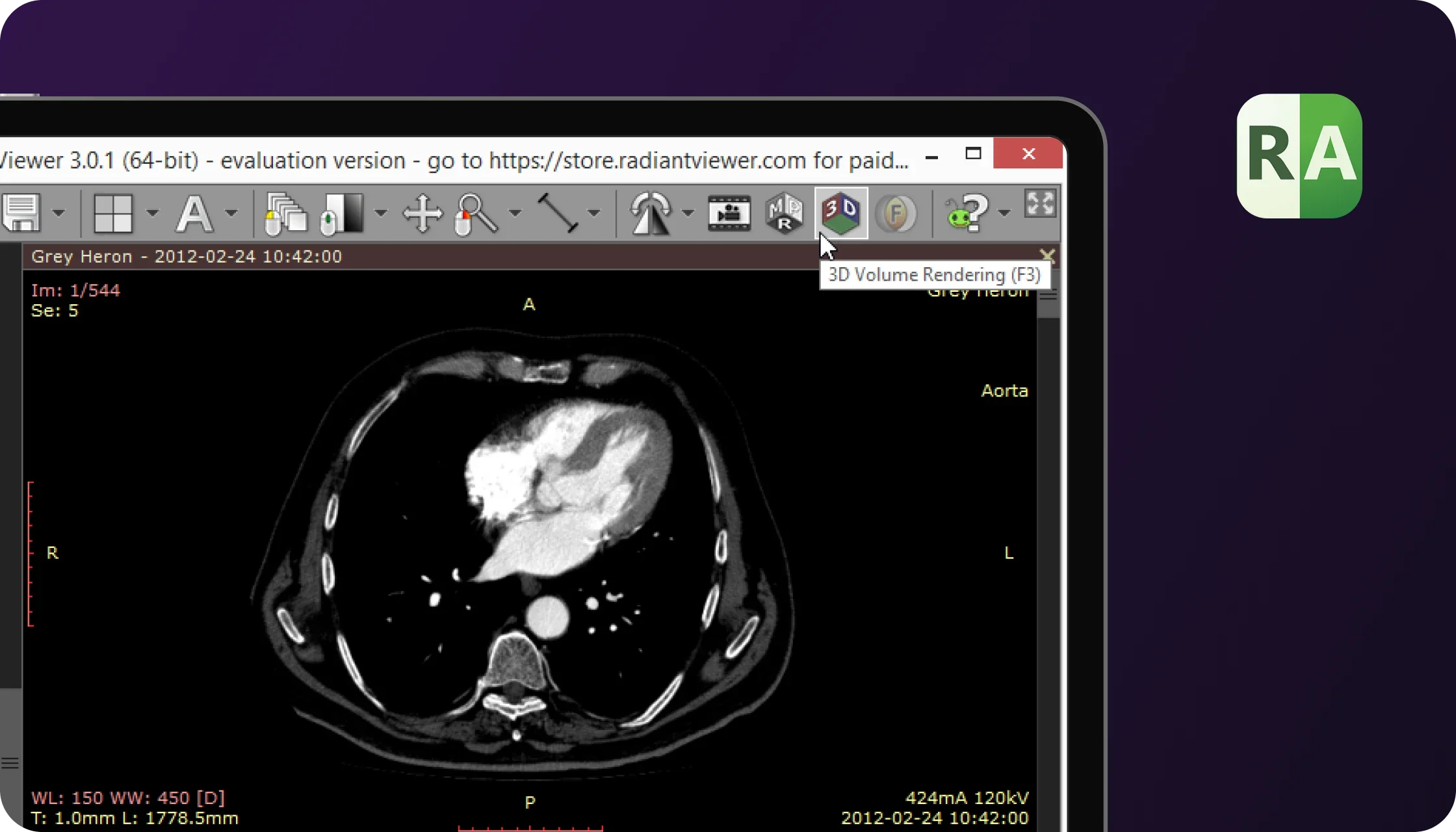Start 3D Volume Rendering
The image size is (1456, 832).
click(841, 213)
